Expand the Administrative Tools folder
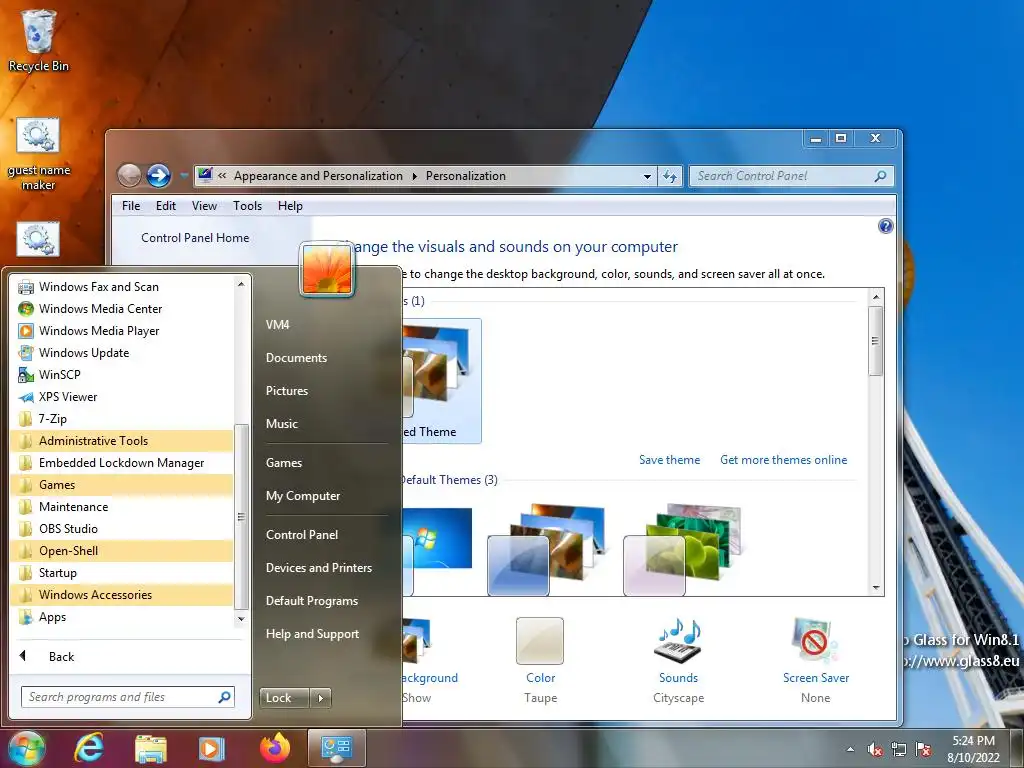1024x768 pixels. (122, 441)
